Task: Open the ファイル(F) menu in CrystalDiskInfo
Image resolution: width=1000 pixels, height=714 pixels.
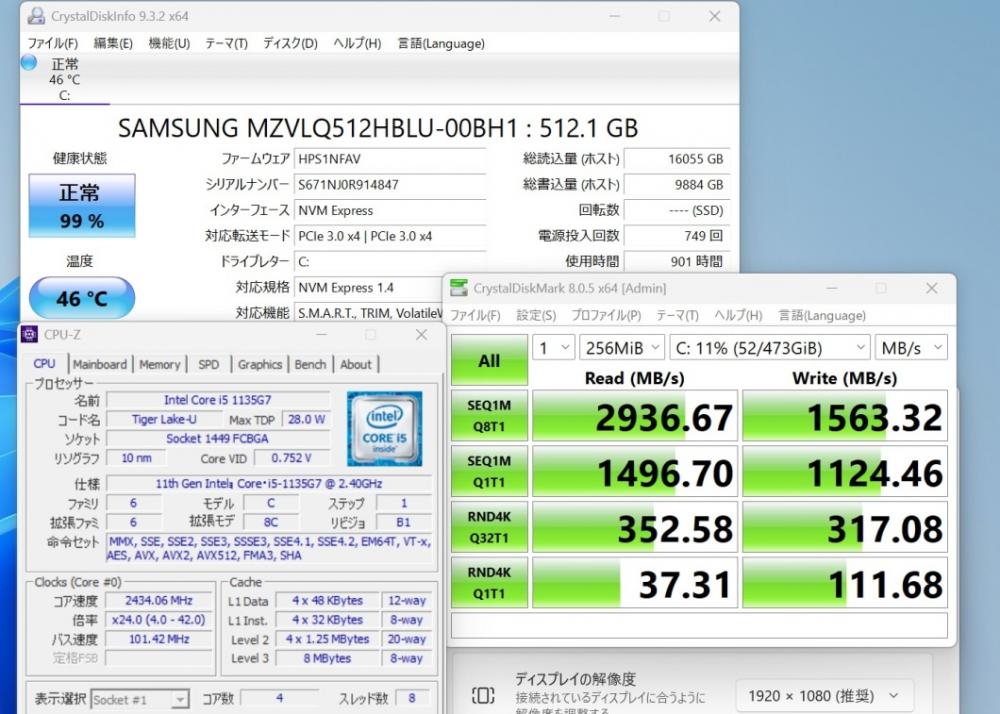Action: click(52, 43)
